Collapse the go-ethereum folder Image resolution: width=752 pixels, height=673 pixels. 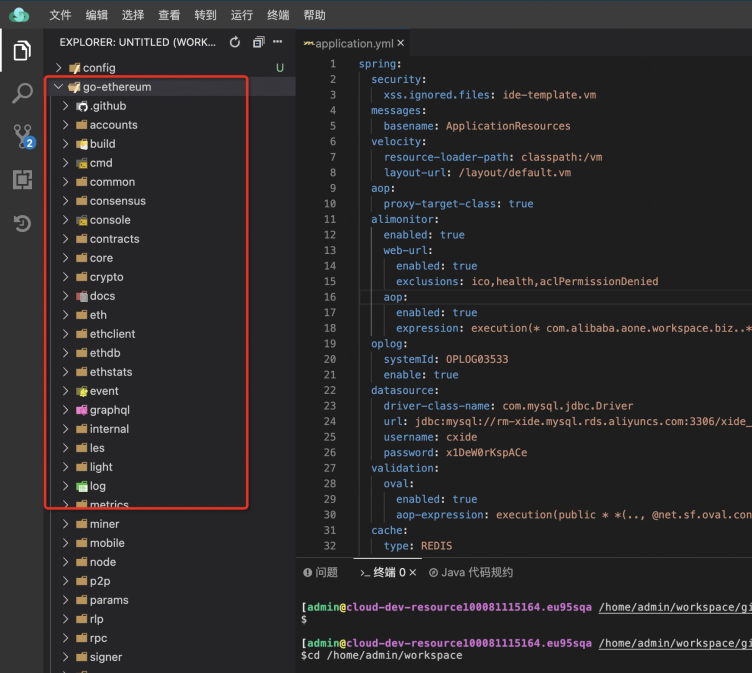(x=58, y=87)
